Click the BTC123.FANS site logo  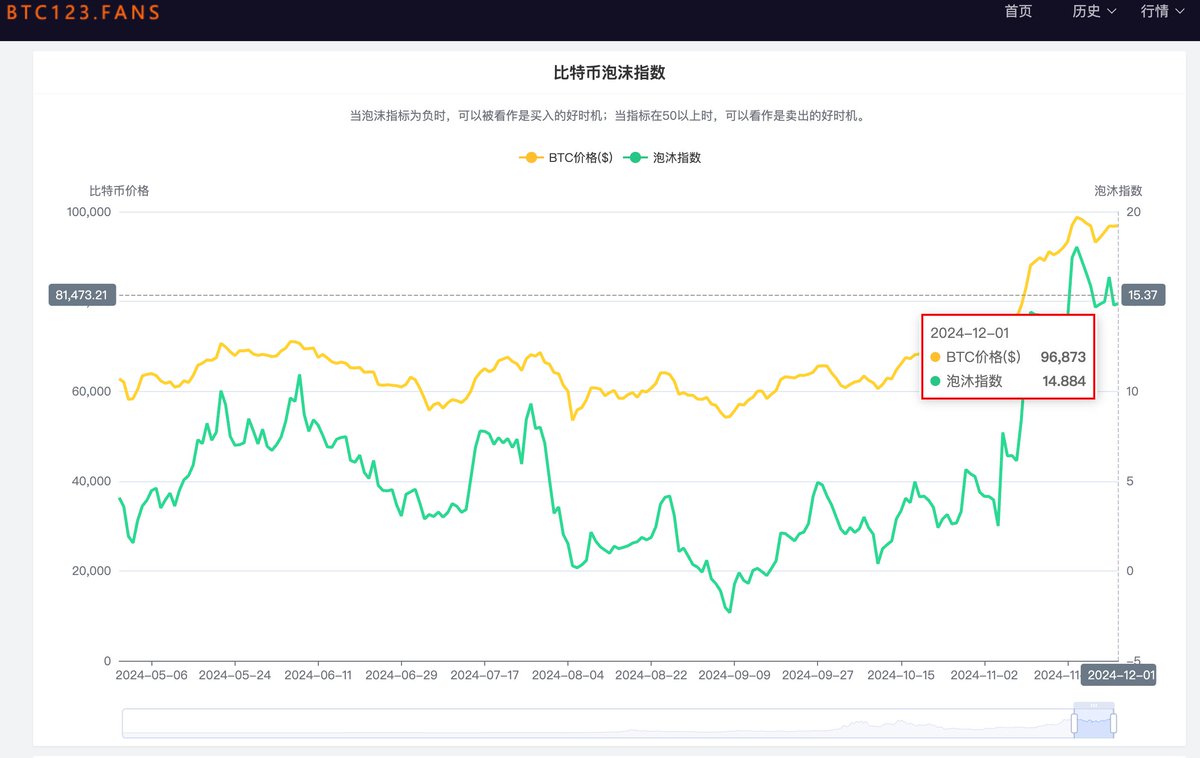pos(80,13)
